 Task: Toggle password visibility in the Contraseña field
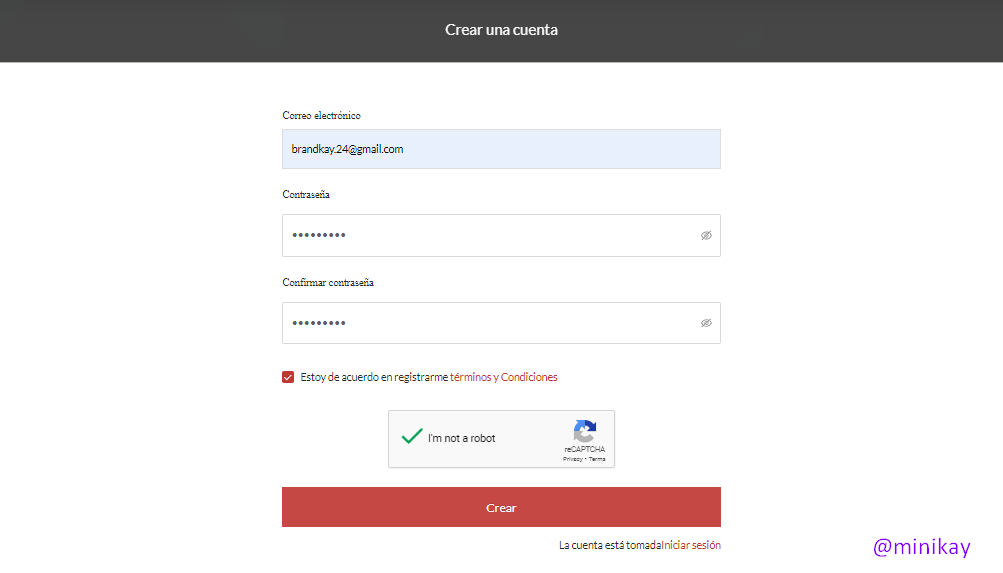(x=706, y=236)
